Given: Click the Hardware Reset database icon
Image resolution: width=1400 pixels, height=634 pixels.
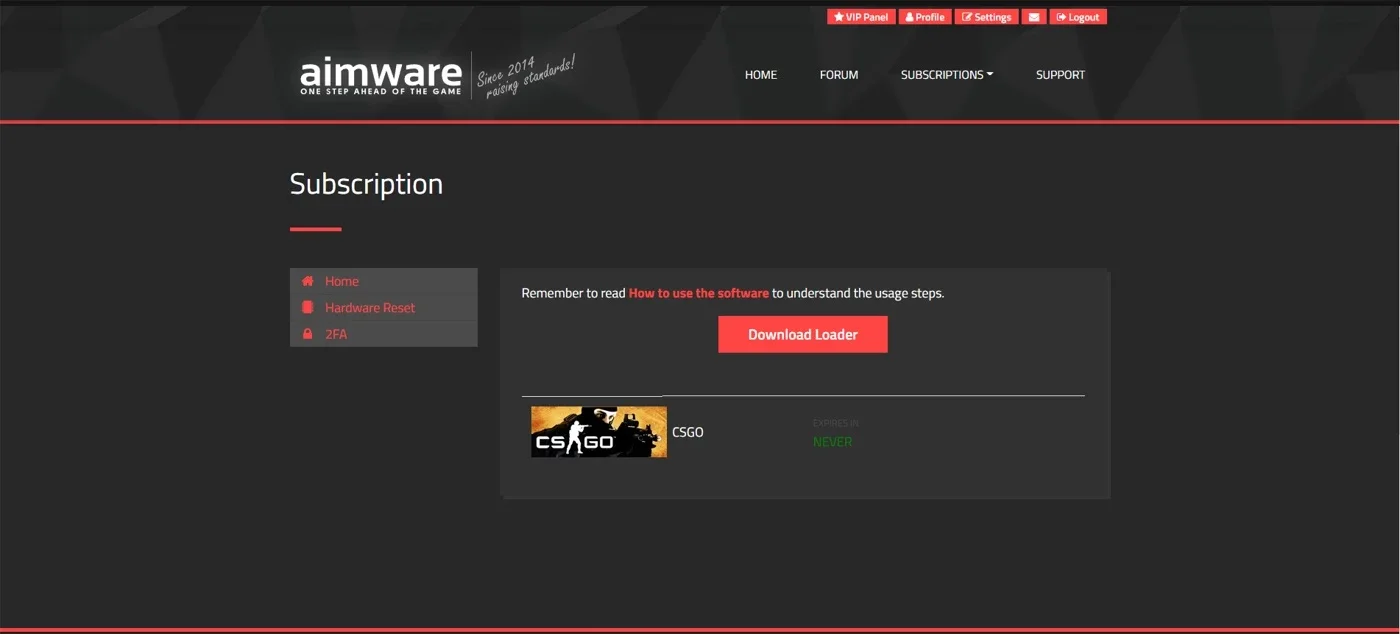Looking at the screenshot, I should (x=308, y=307).
